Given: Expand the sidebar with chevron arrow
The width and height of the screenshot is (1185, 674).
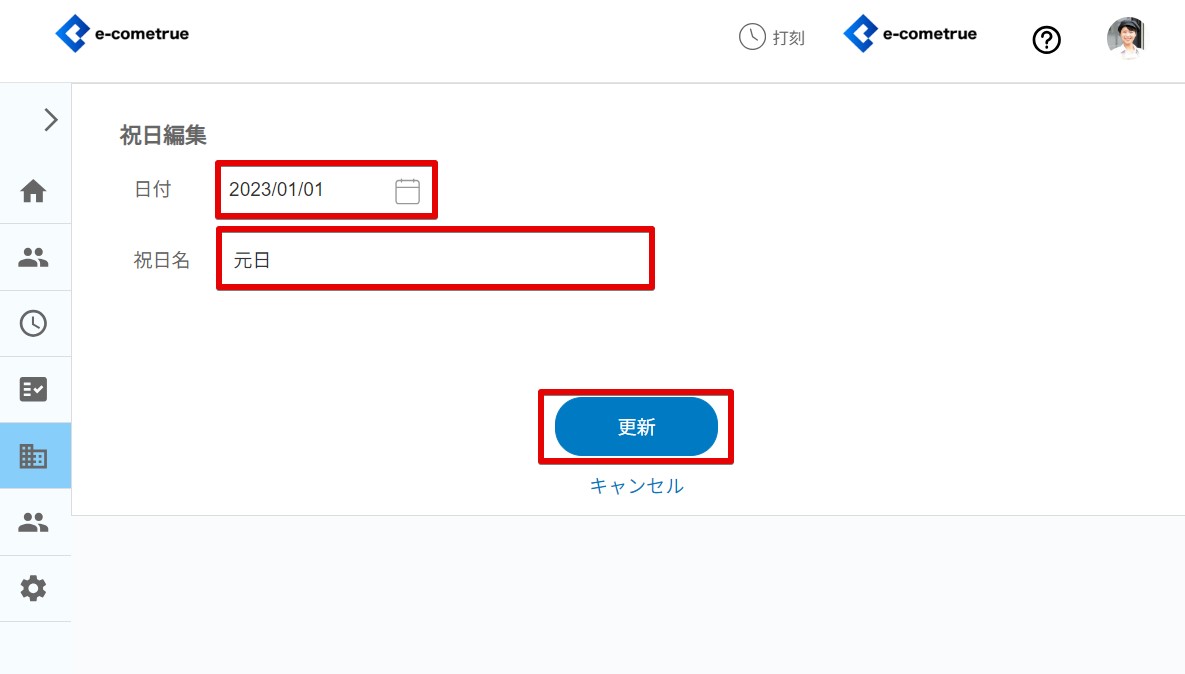Looking at the screenshot, I should pyautogui.click(x=51, y=119).
